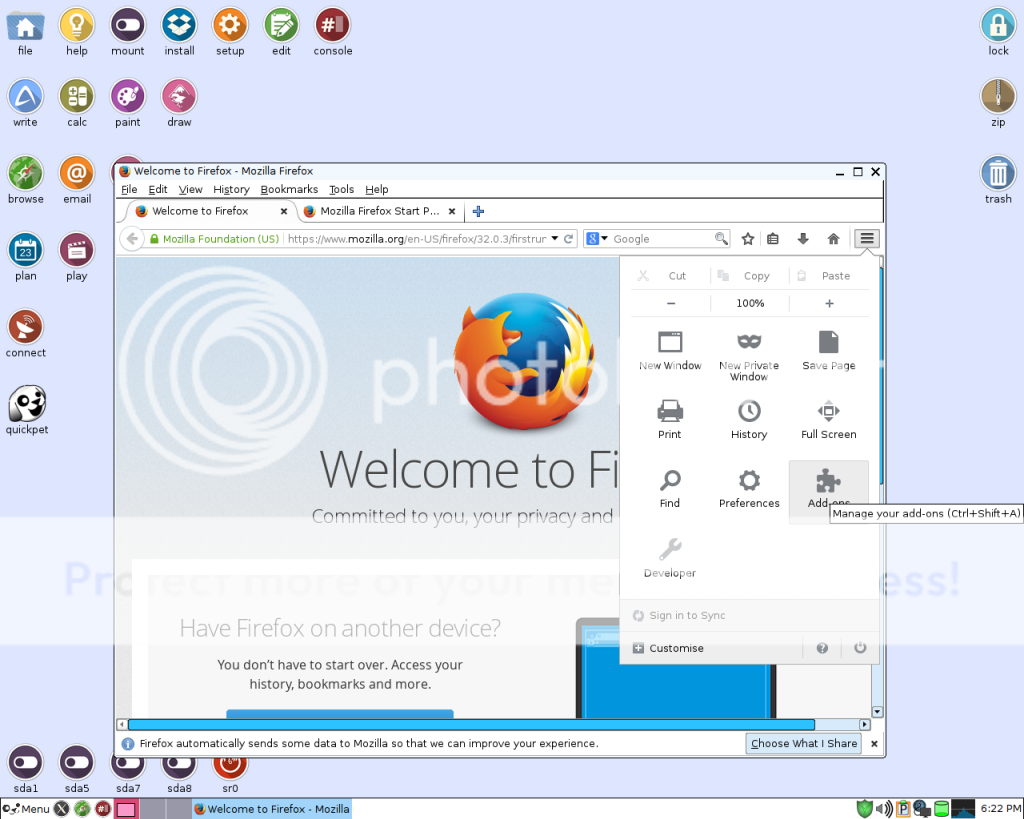Screen dimensions: 1024x819
Task: Click Choose What I Share button
Action: (x=804, y=743)
